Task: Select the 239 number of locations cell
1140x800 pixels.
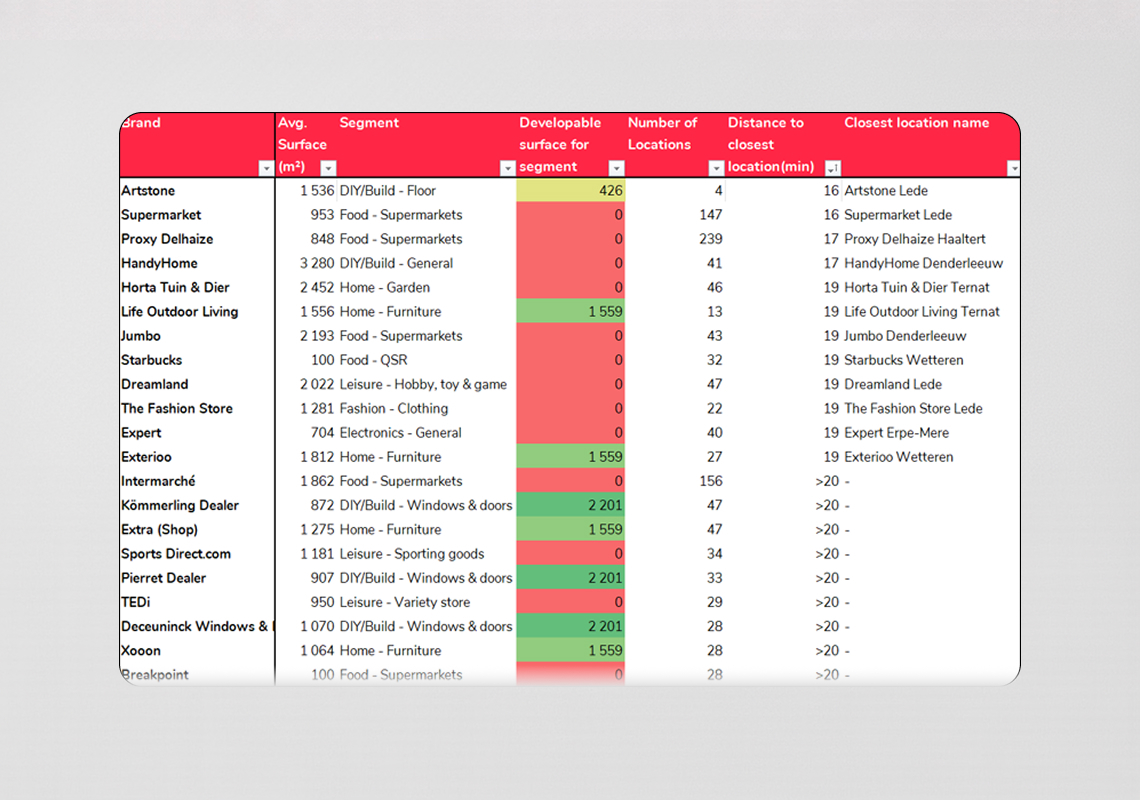Action: point(675,239)
